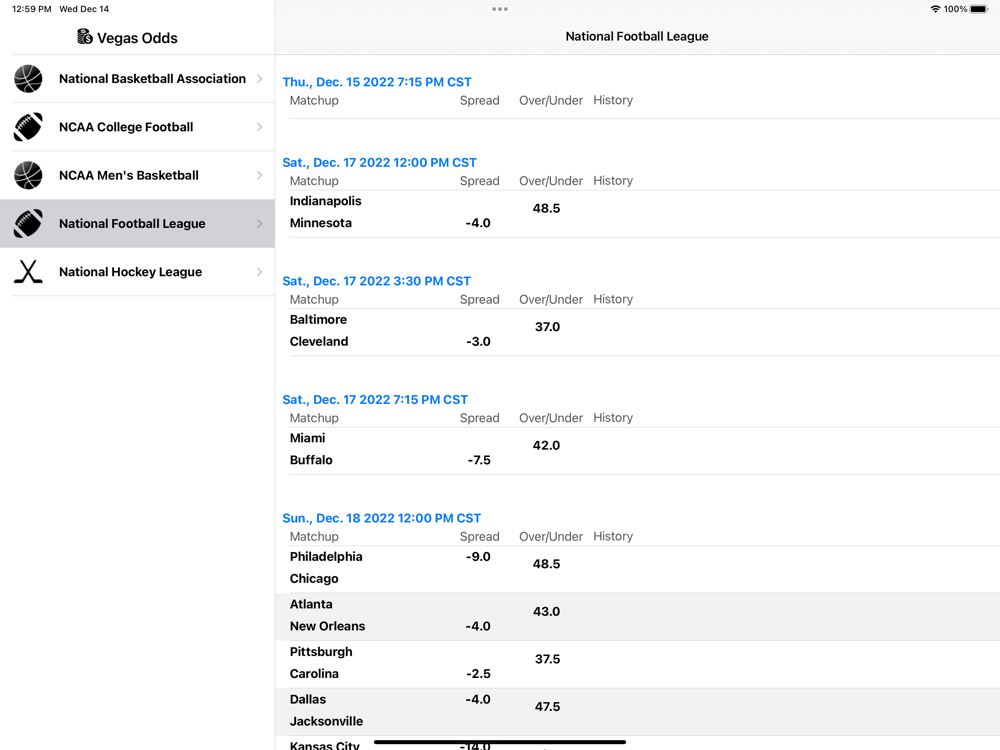Click the Sat., Dec. 17 2022 3:30 PM header

376,281
